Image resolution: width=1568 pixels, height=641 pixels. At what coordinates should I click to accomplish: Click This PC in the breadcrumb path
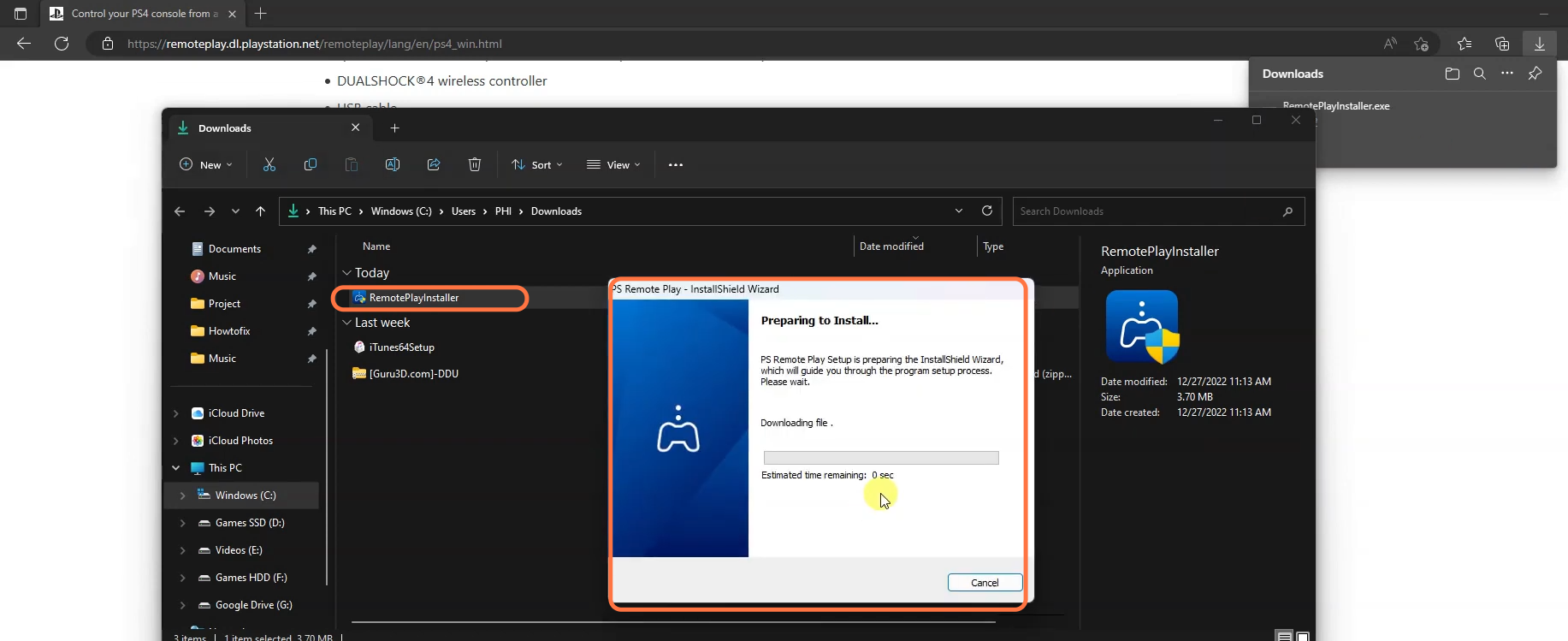[x=334, y=211]
